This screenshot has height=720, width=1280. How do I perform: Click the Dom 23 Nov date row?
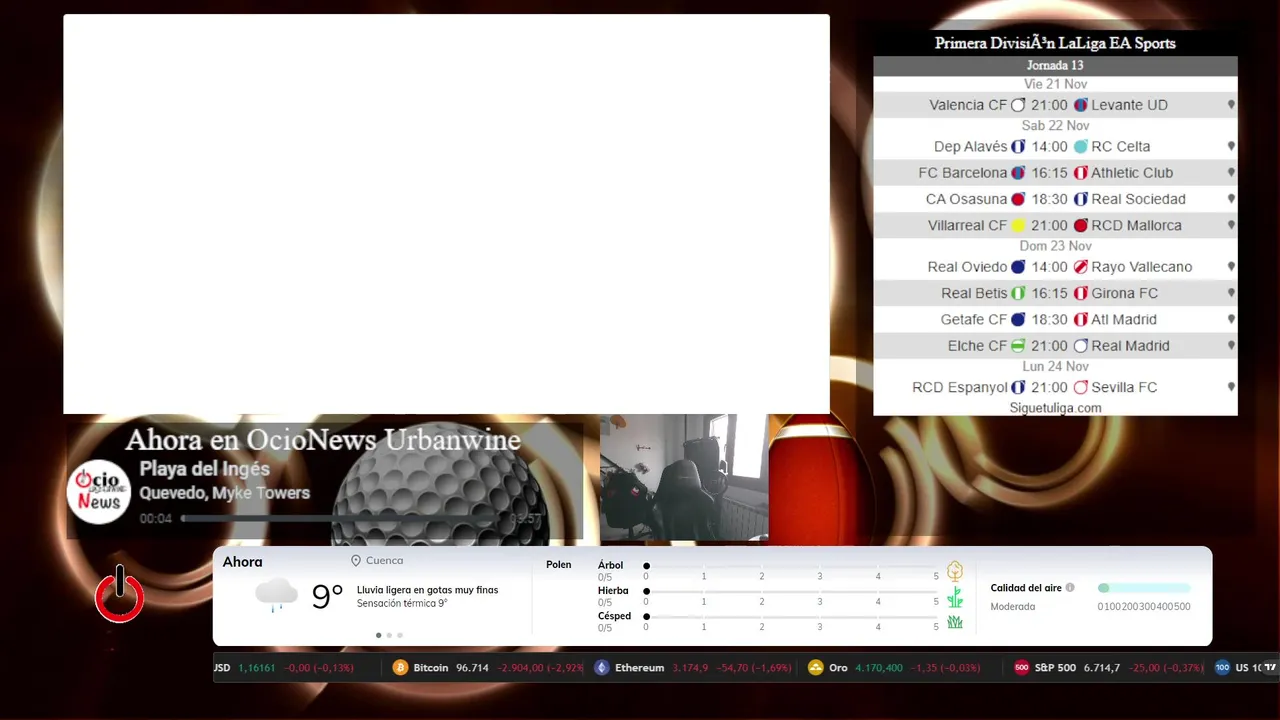[x=1055, y=246]
